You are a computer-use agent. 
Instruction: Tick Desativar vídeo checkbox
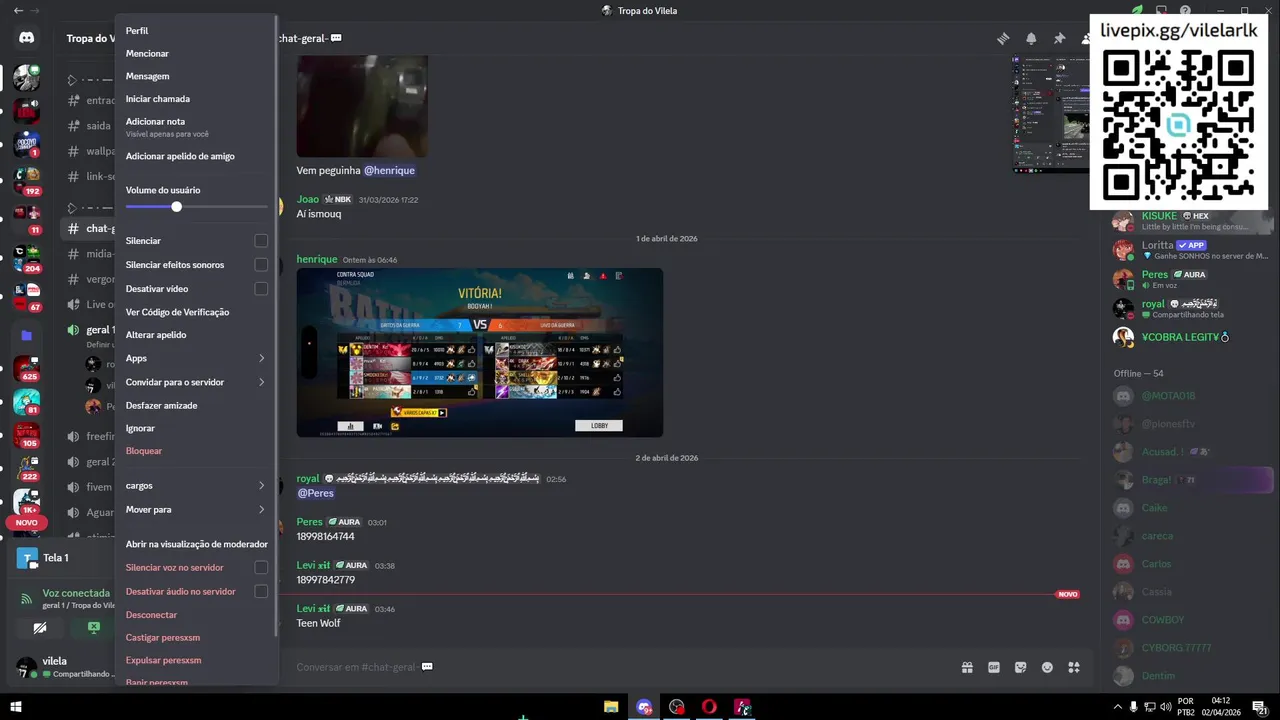(261, 289)
